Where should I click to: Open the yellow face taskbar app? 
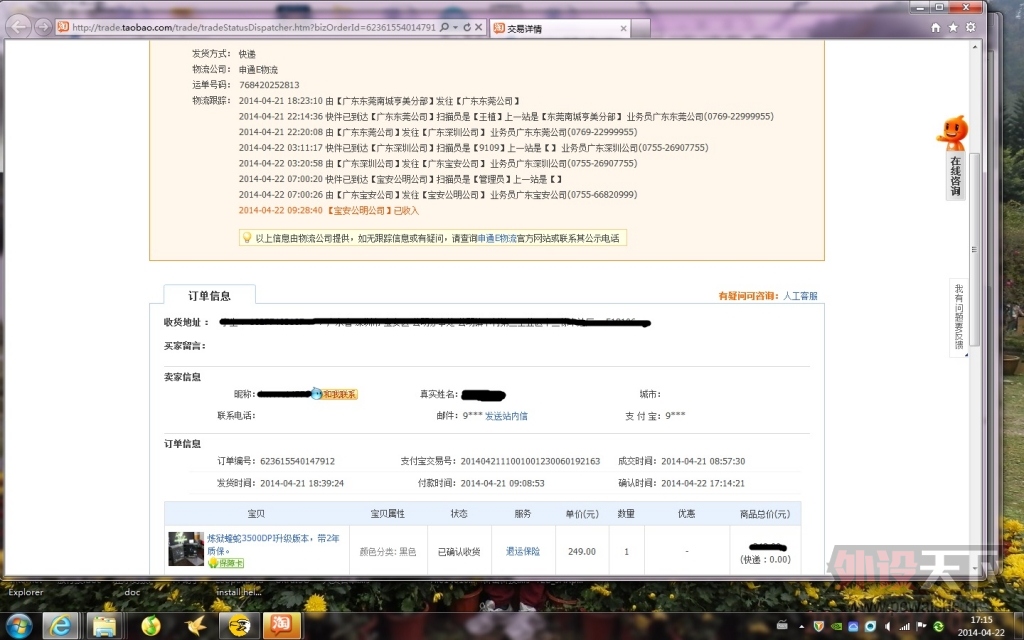[x=239, y=626]
